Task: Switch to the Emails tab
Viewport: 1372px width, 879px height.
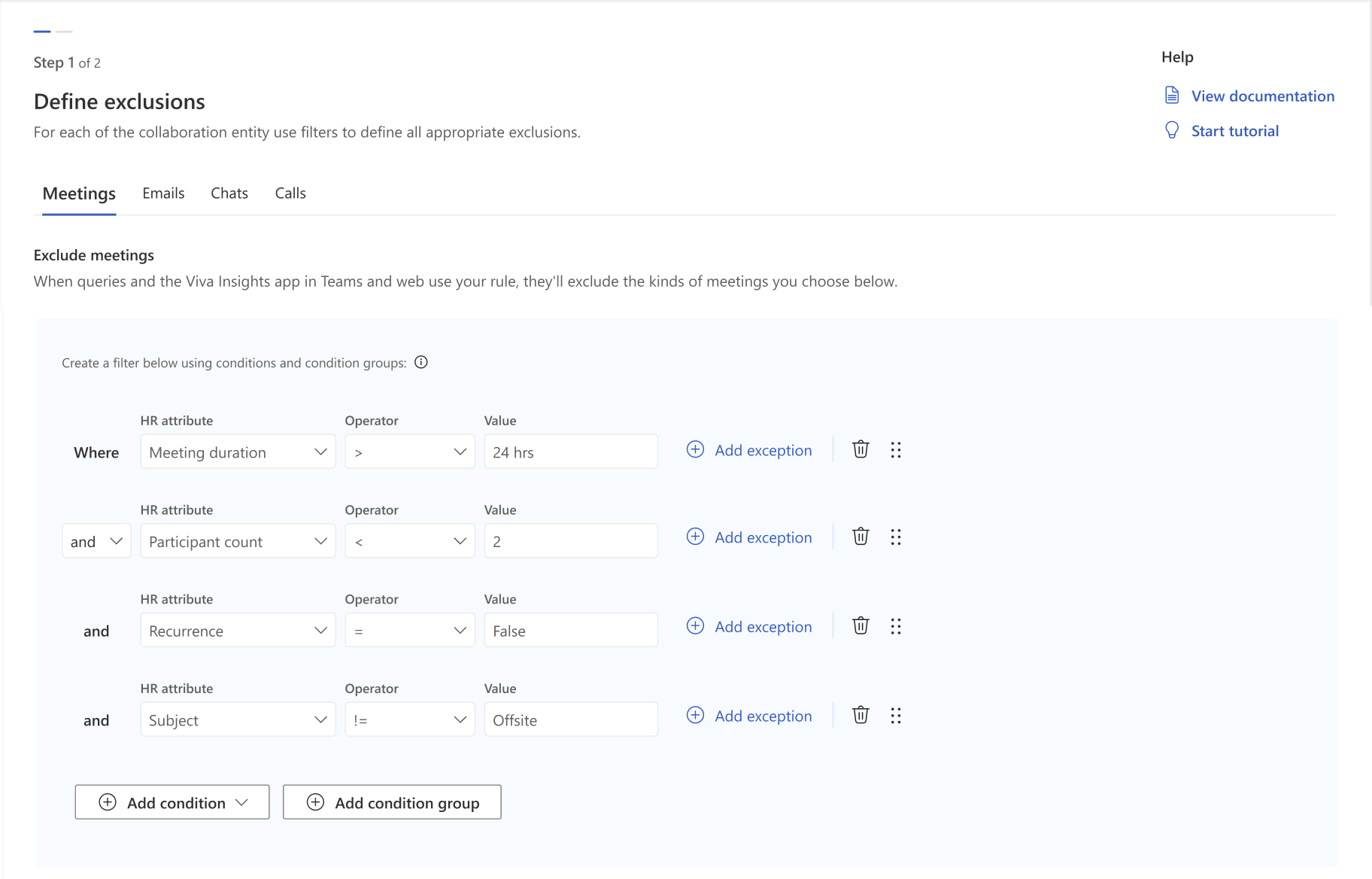Action: click(163, 193)
